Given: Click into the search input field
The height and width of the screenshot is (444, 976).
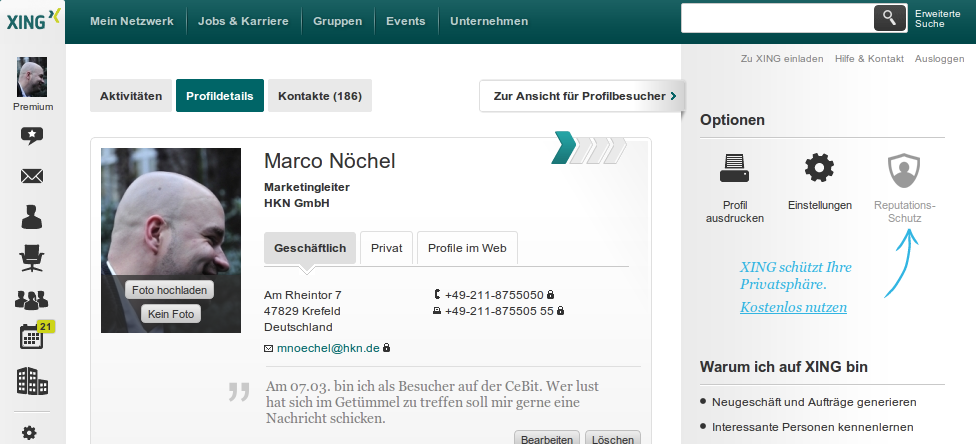Looking at the screenshot, I should (777, 18).
